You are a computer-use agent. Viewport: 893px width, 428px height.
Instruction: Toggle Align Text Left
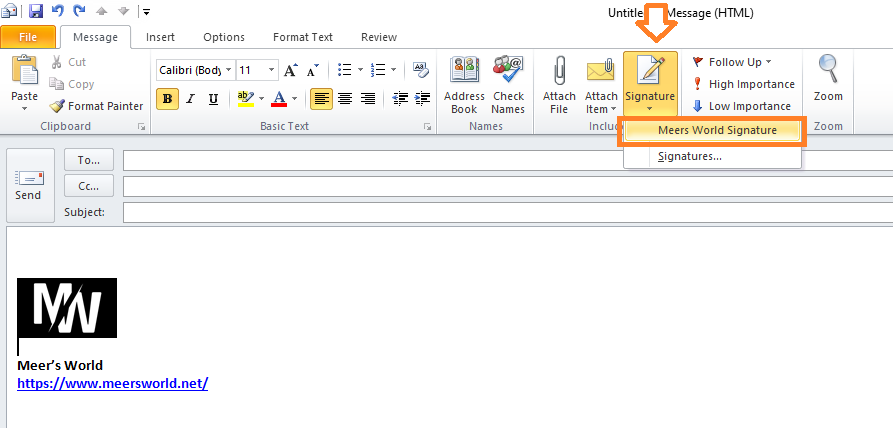322,99
